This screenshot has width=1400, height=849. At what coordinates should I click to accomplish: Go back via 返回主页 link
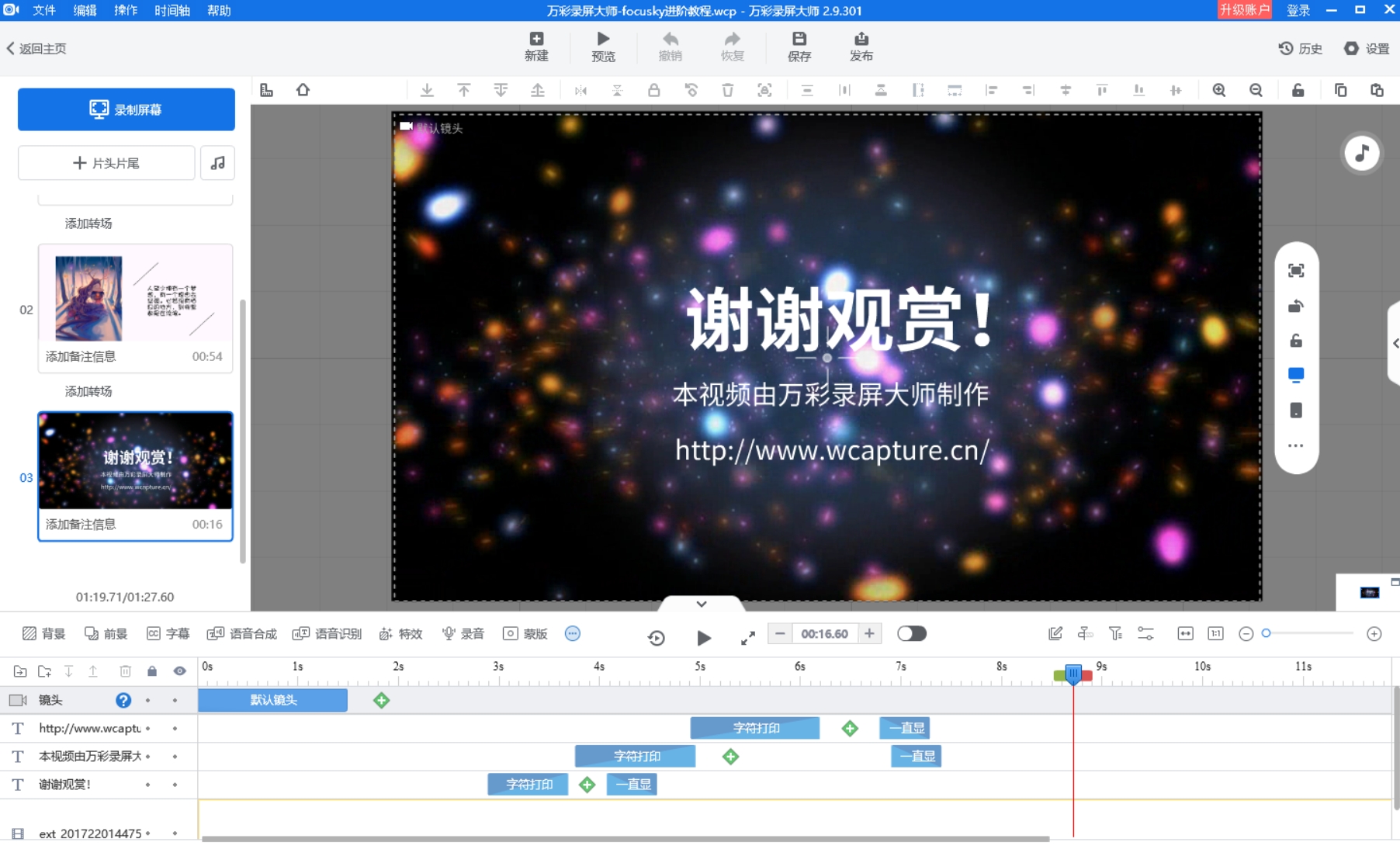(36, 48)
